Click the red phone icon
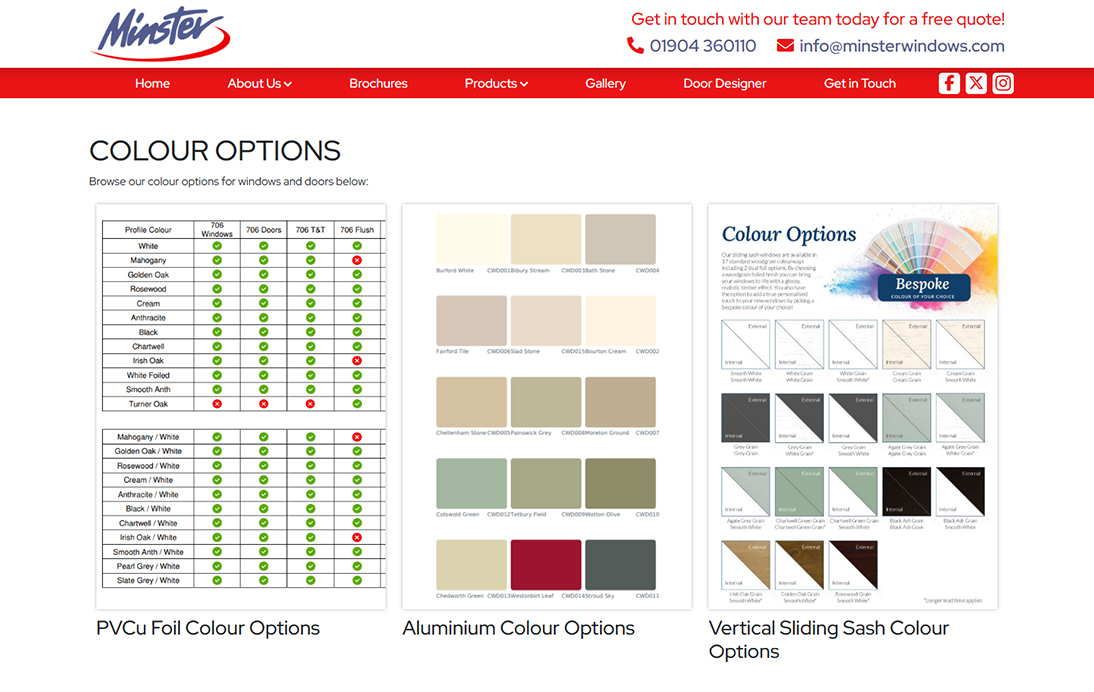This screenshot has width=1094, height=692. (635, 46)
